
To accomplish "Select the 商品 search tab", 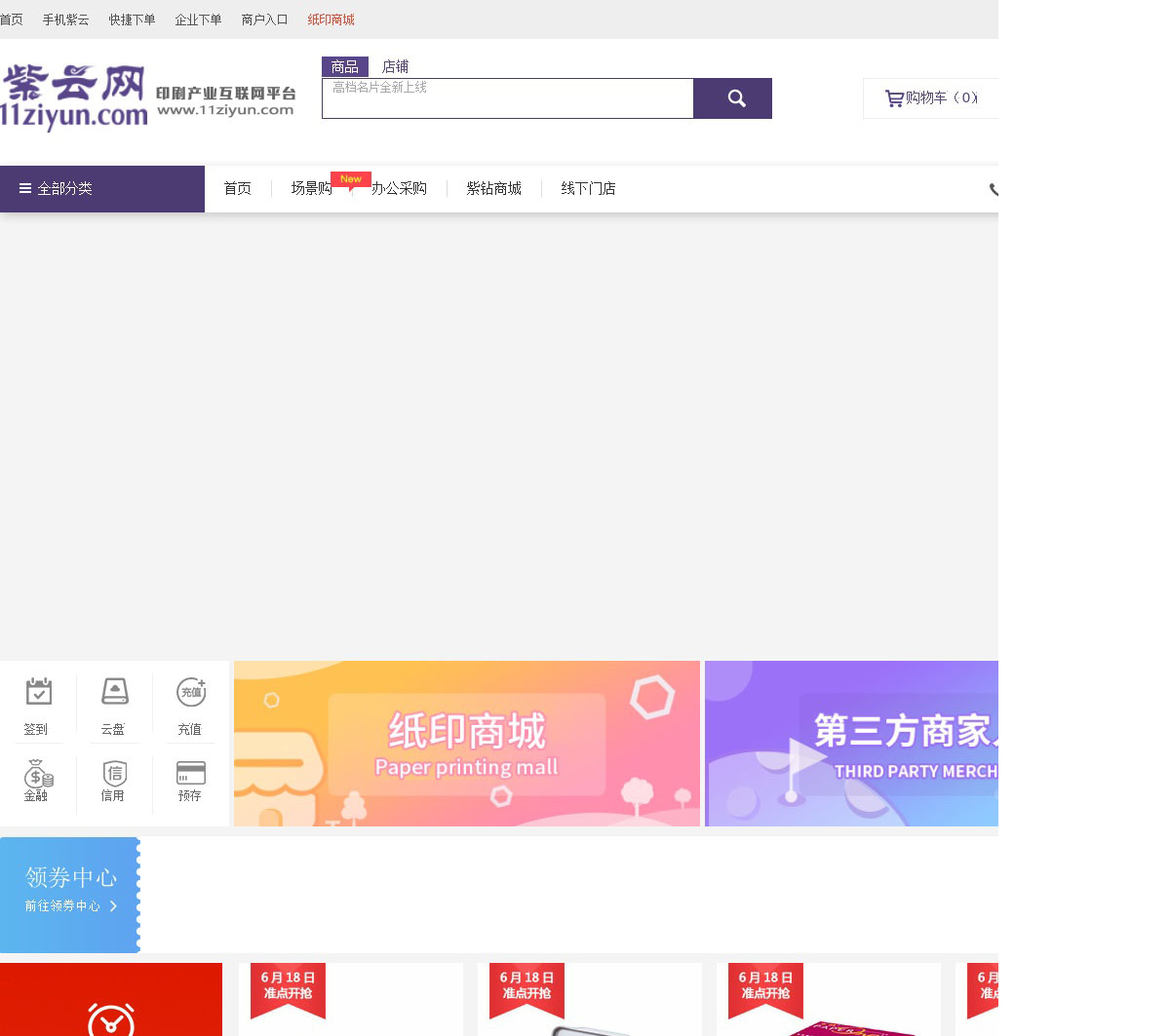I will click(344, 66).
